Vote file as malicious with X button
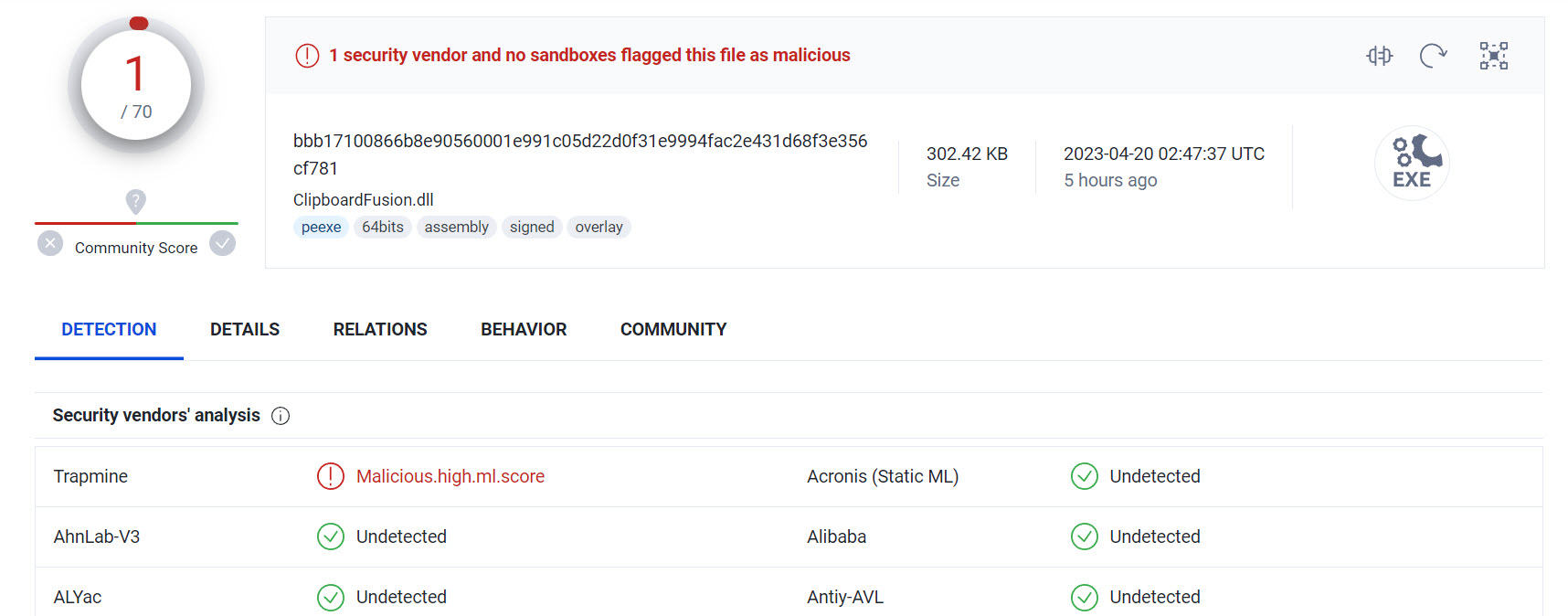Viewport: 1568px width, 616px height. pos(50,243)
